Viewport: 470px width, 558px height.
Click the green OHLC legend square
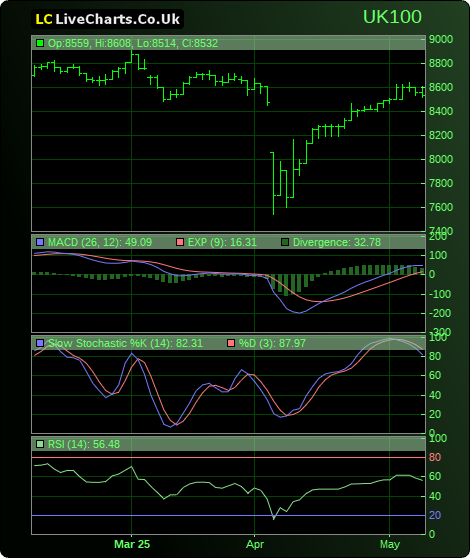tap(40, 43)
